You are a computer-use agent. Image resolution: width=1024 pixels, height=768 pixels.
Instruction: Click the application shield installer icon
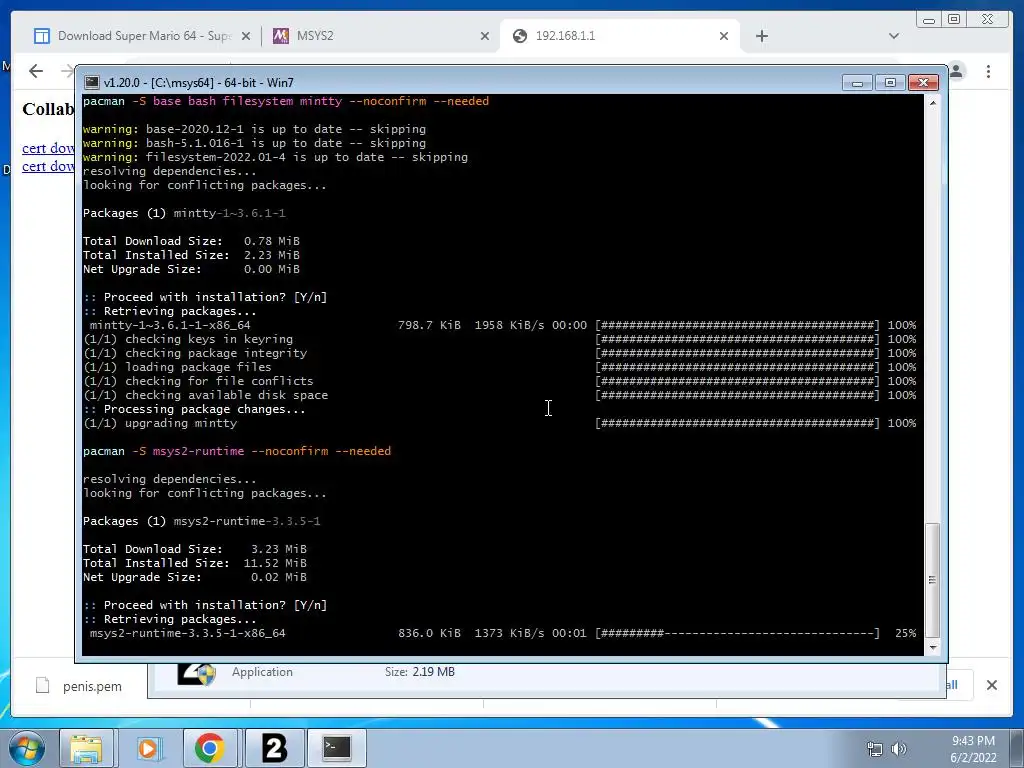click(x=197, y=674)
